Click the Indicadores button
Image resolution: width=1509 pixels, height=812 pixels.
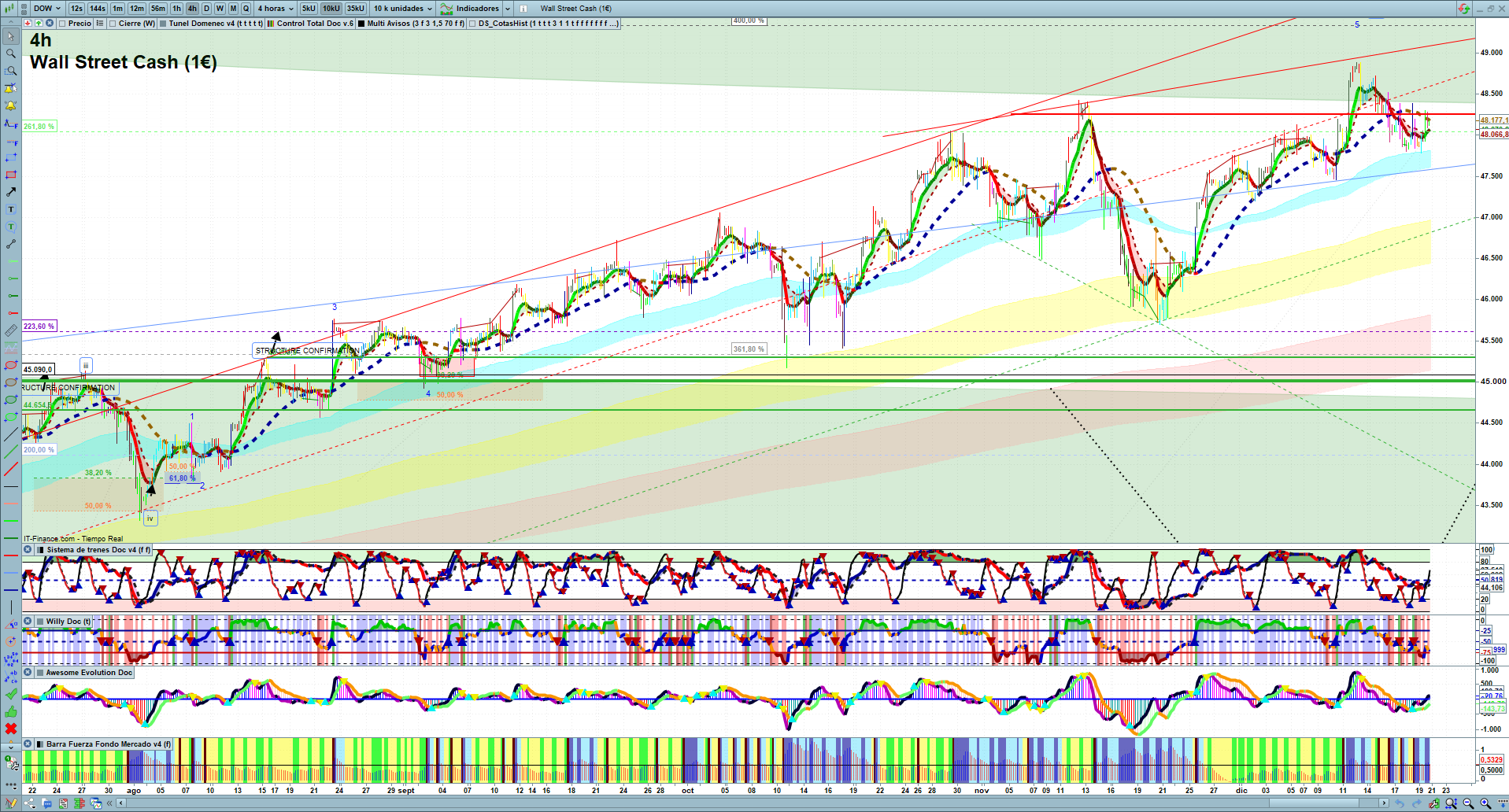(476, 9)
